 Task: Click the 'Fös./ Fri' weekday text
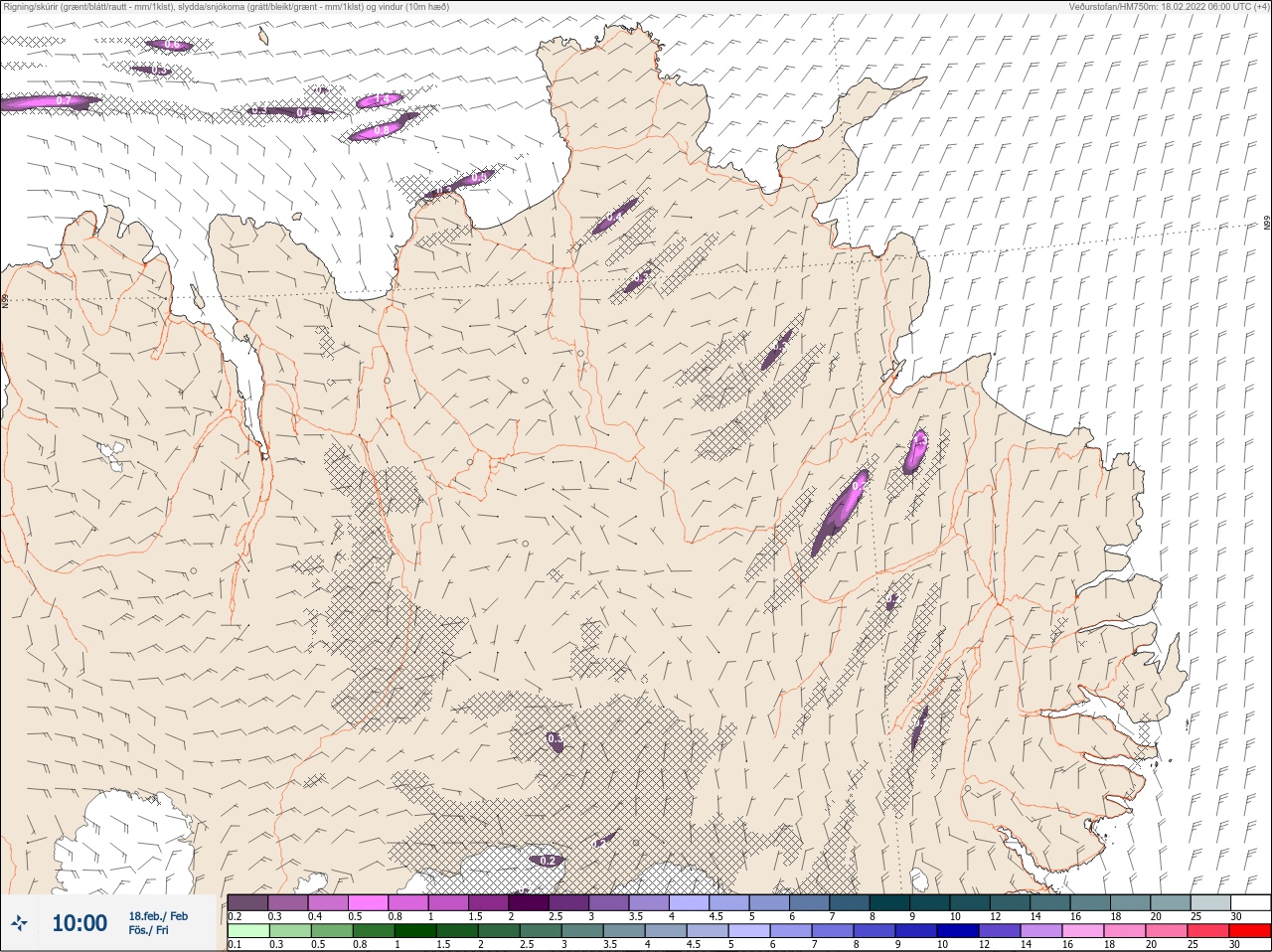149,930
